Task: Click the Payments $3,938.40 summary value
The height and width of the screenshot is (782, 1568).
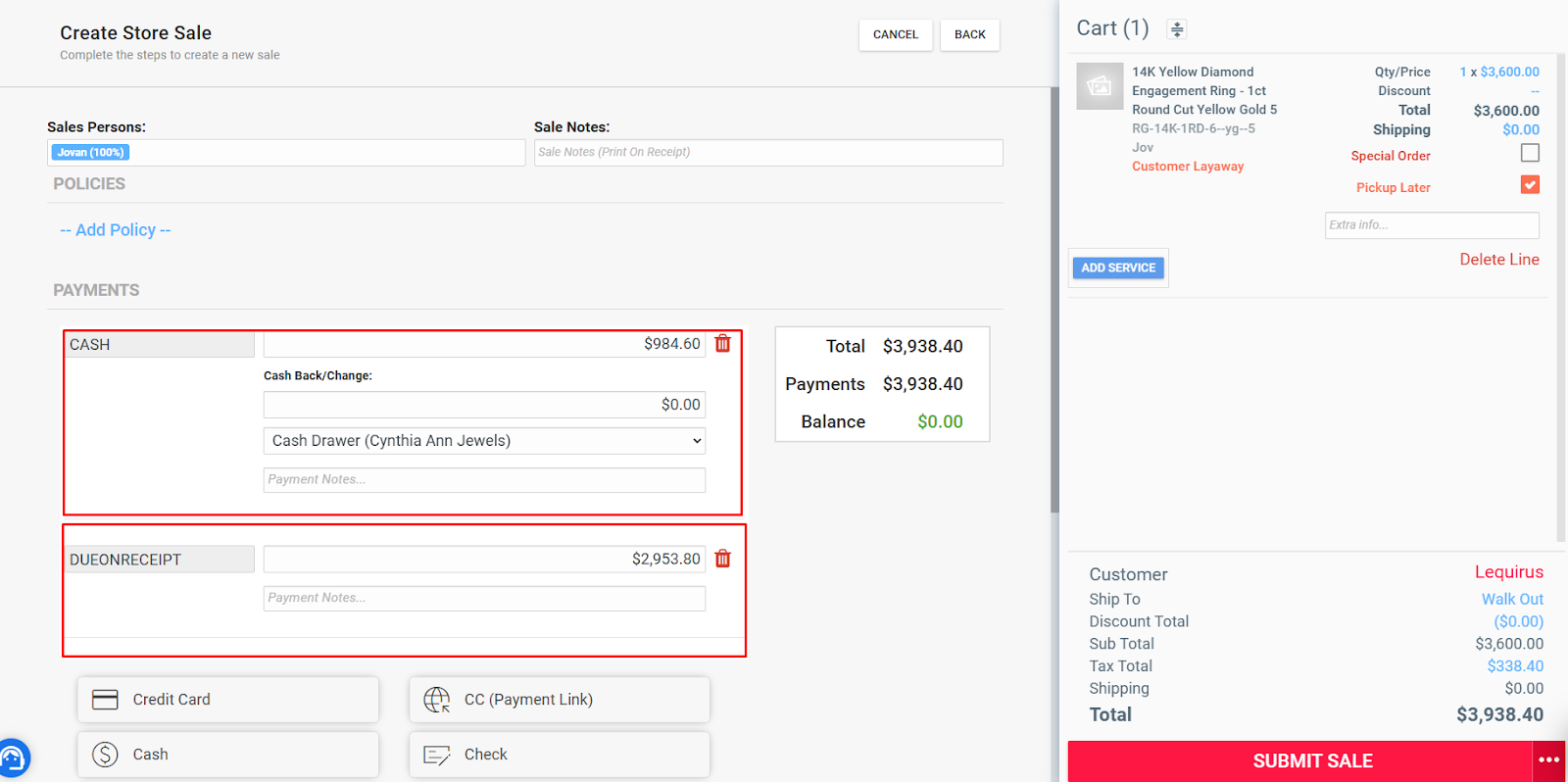Action: click(x=922, y=384)
